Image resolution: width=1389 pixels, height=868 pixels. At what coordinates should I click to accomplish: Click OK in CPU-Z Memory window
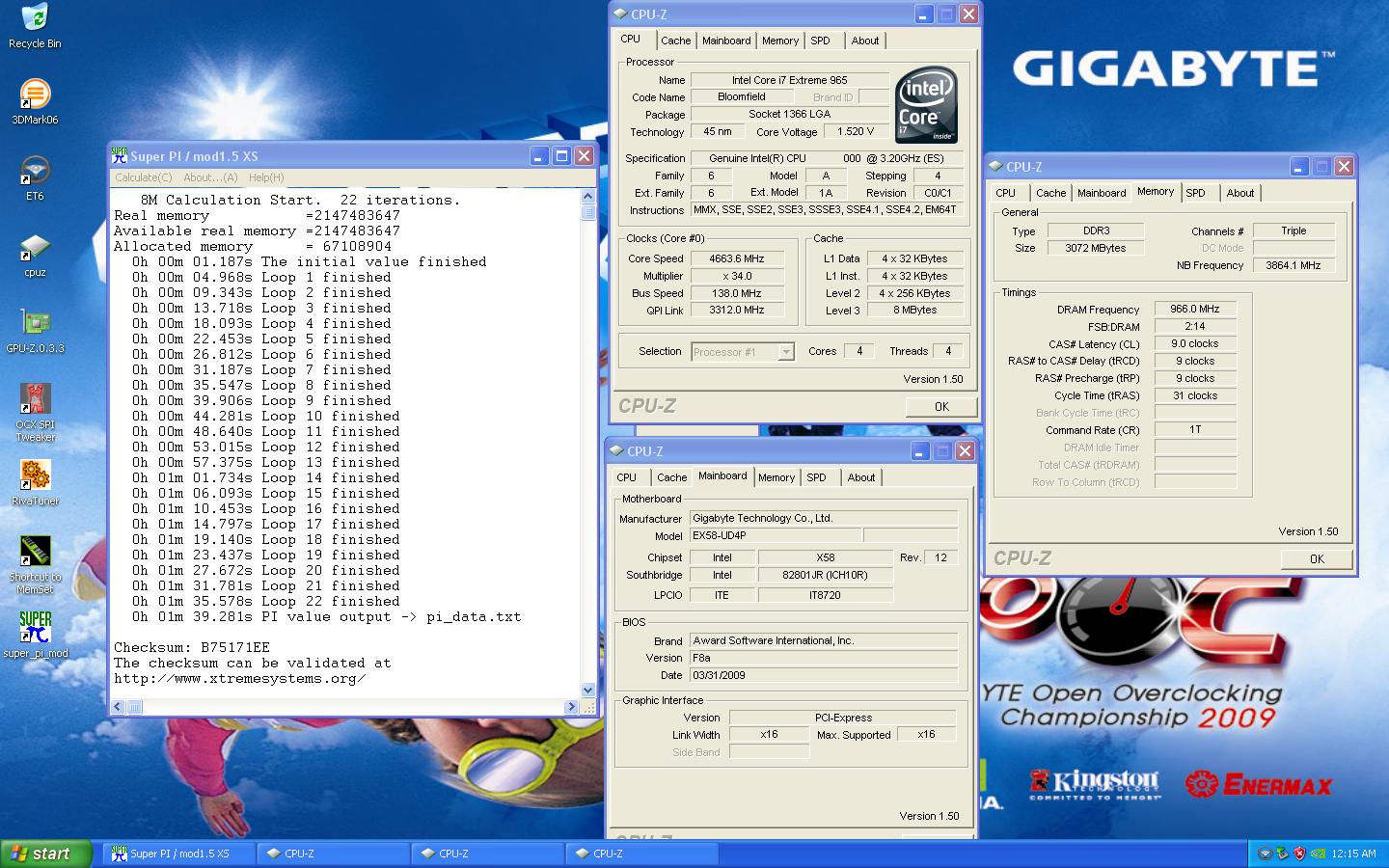coord(1317,559)
